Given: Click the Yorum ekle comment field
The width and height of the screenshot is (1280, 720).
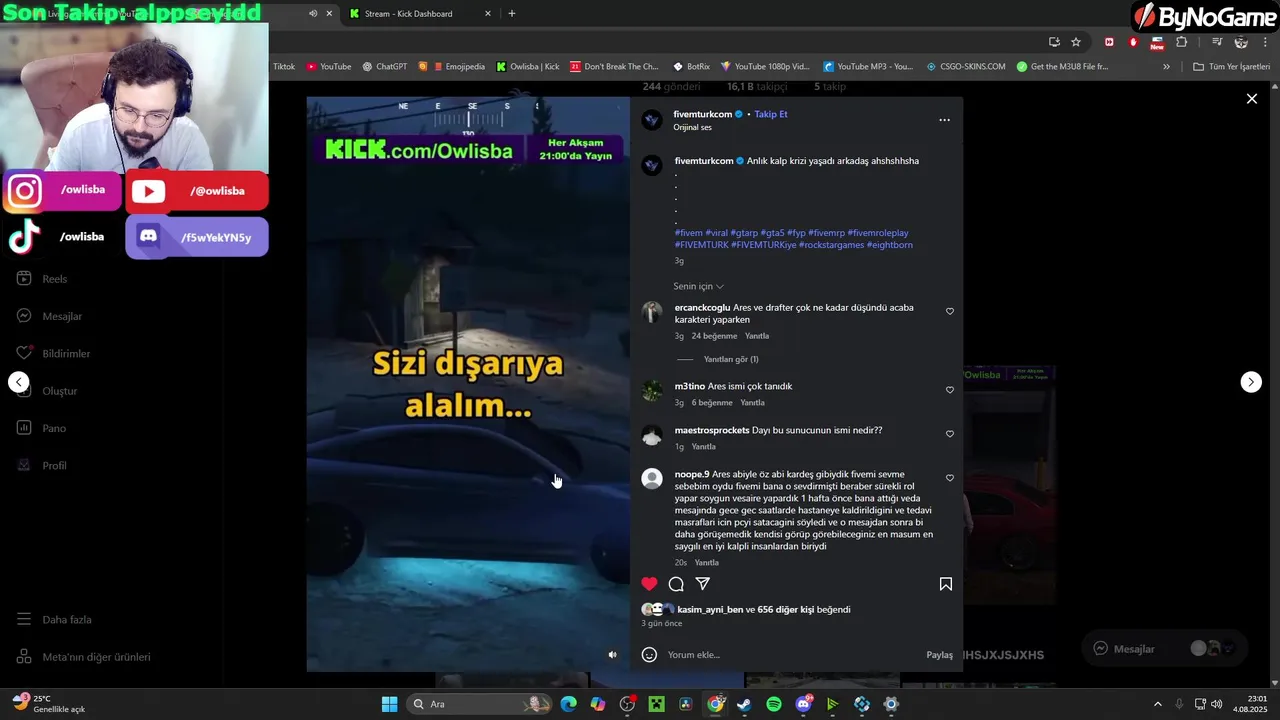Looking at the screenshot, I should (x=790, y=655).
